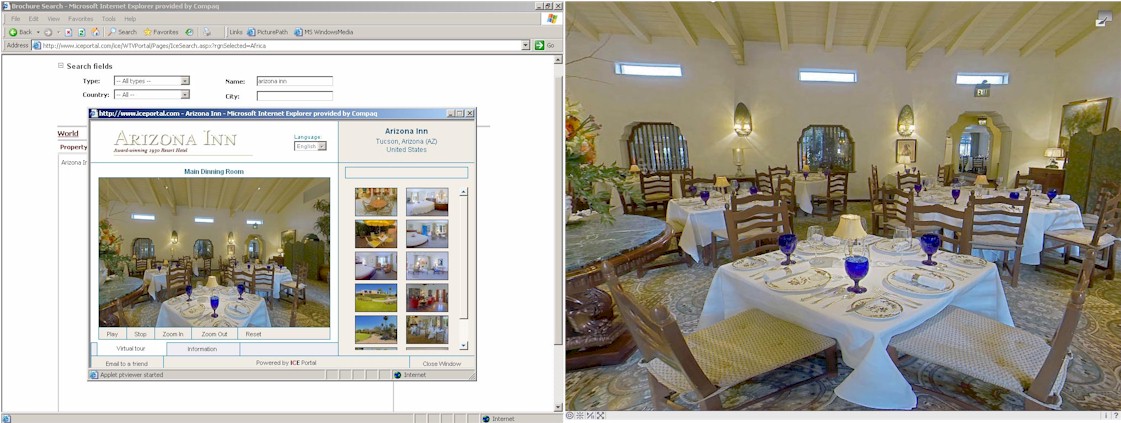Click the main page scrollbar down arrow

pos(559,407)
